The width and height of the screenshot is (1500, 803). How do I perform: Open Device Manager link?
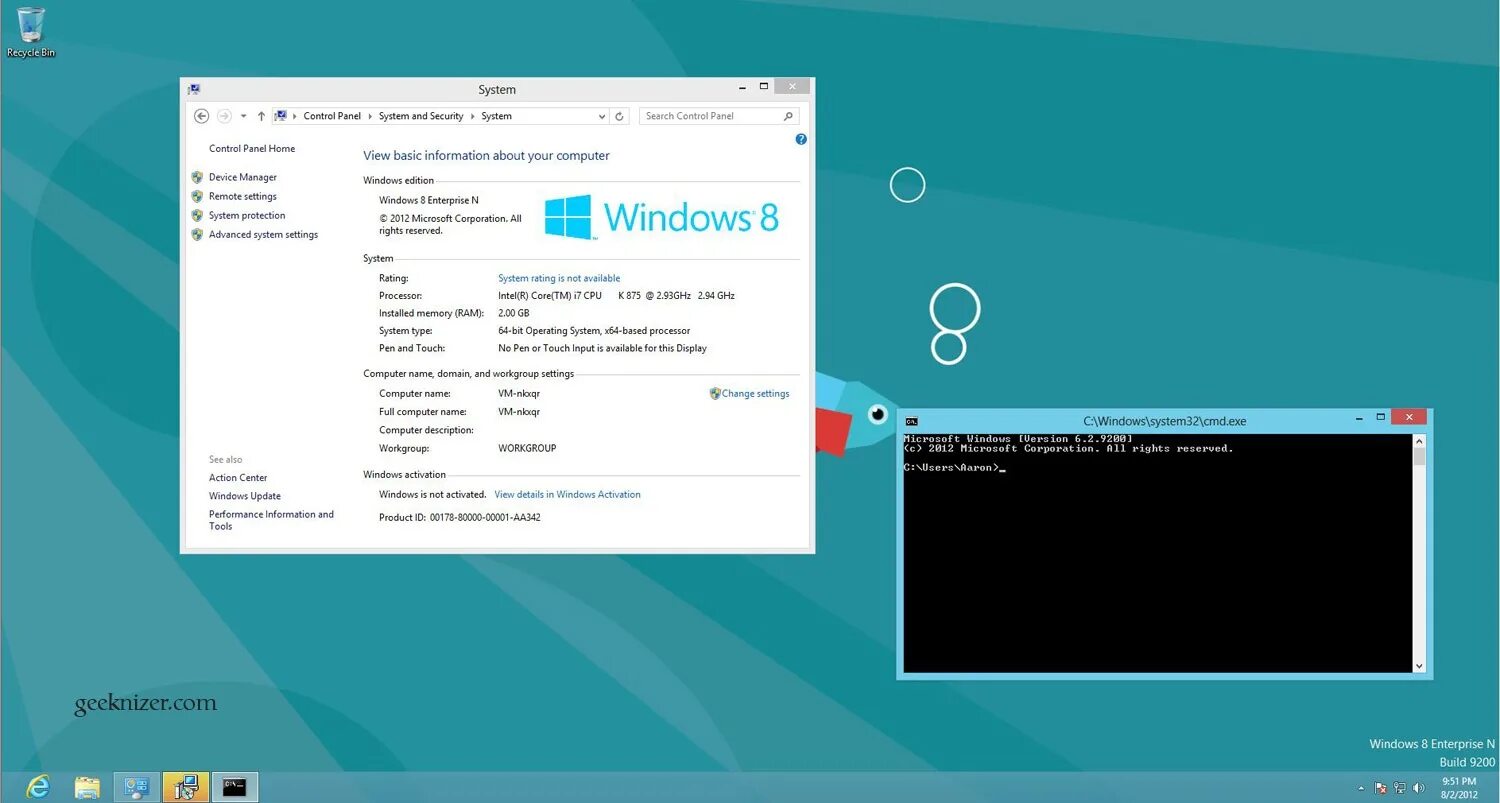pyautogui.click(x=243, y=177)
